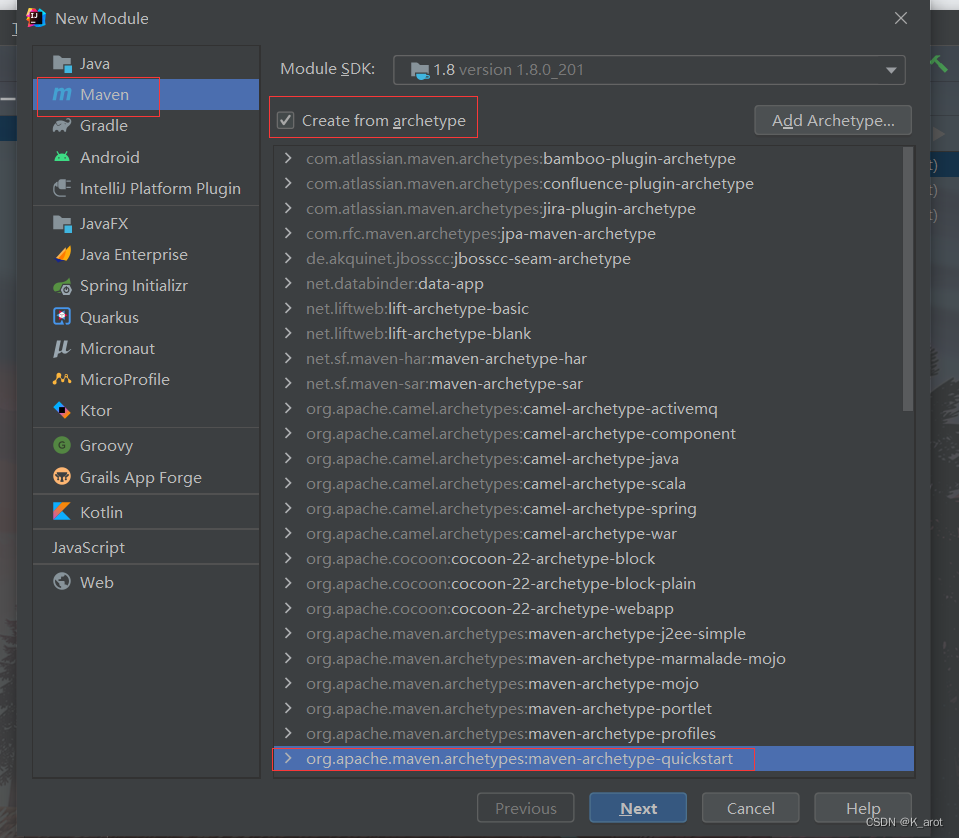This screenshot has width=959, height=838.
Task: Click the Quarkus icon
Action: [62, 317]
